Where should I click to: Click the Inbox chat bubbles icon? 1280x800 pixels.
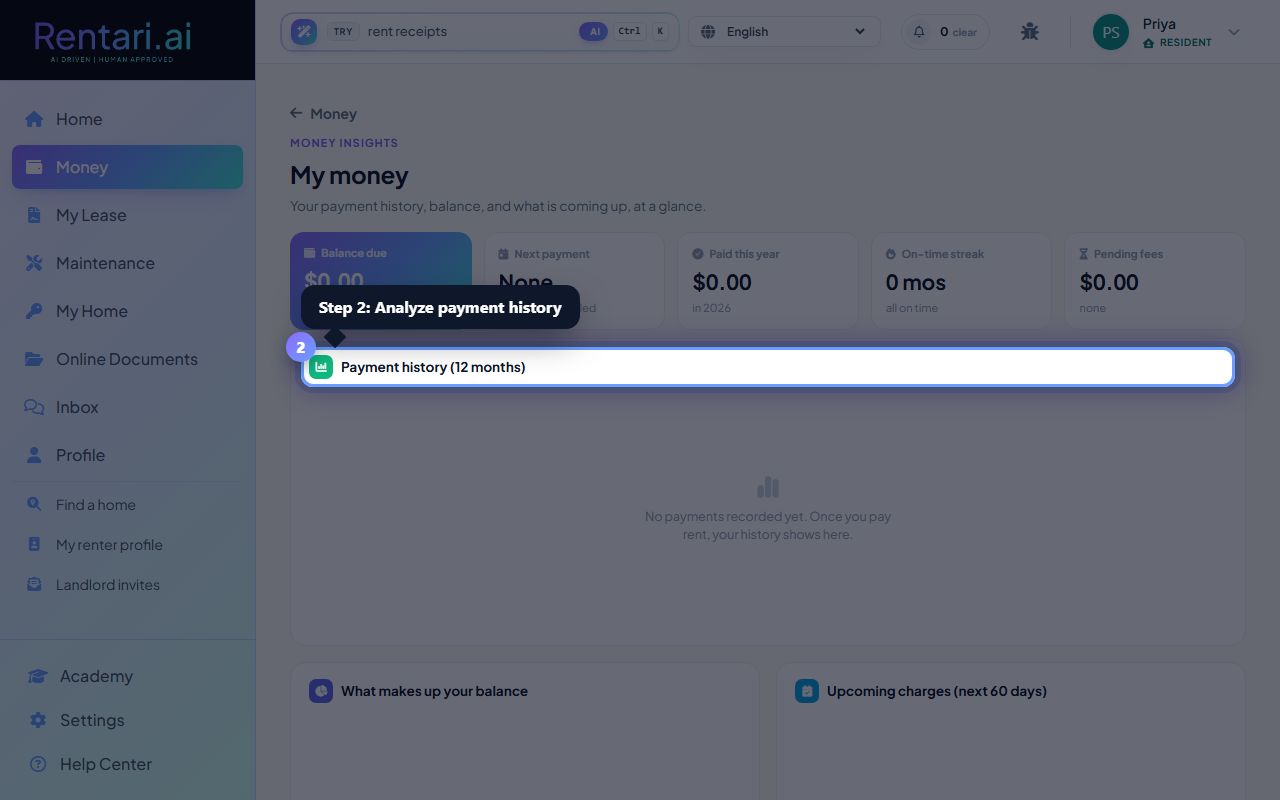[x=34, y=407]
